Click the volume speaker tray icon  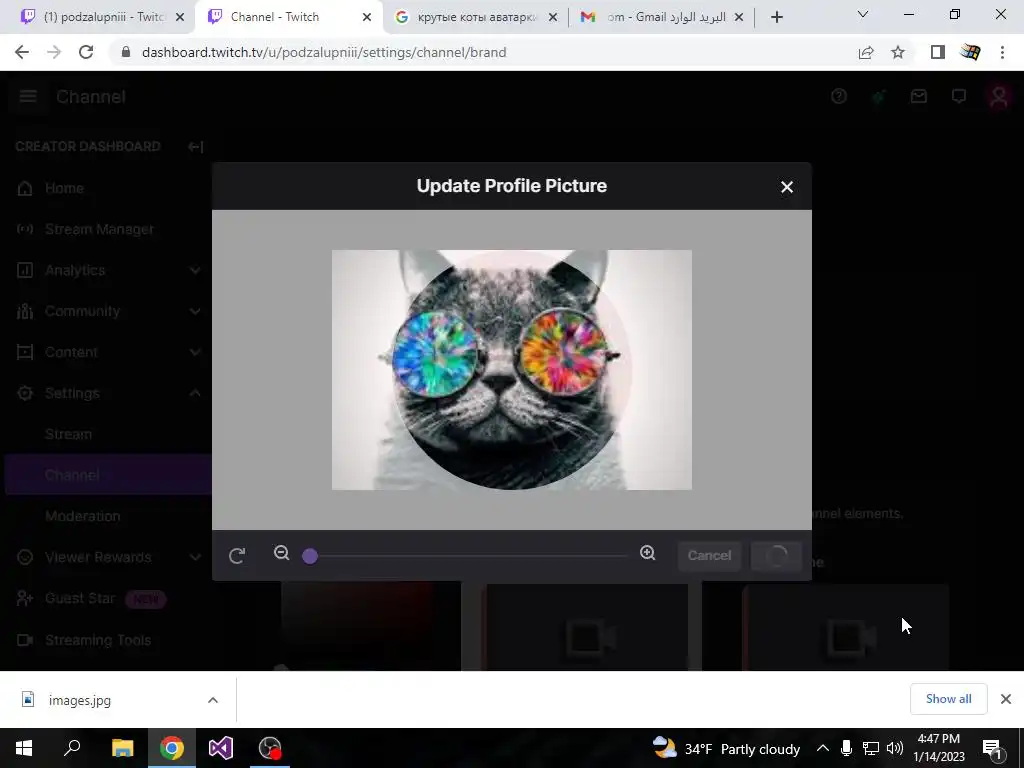(895, 748)
